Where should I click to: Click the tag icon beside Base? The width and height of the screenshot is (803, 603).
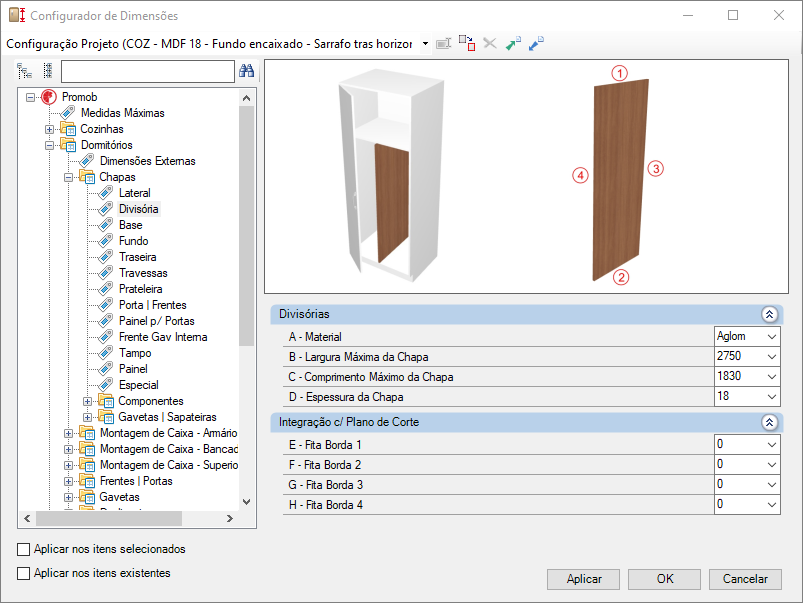[105, 225]
